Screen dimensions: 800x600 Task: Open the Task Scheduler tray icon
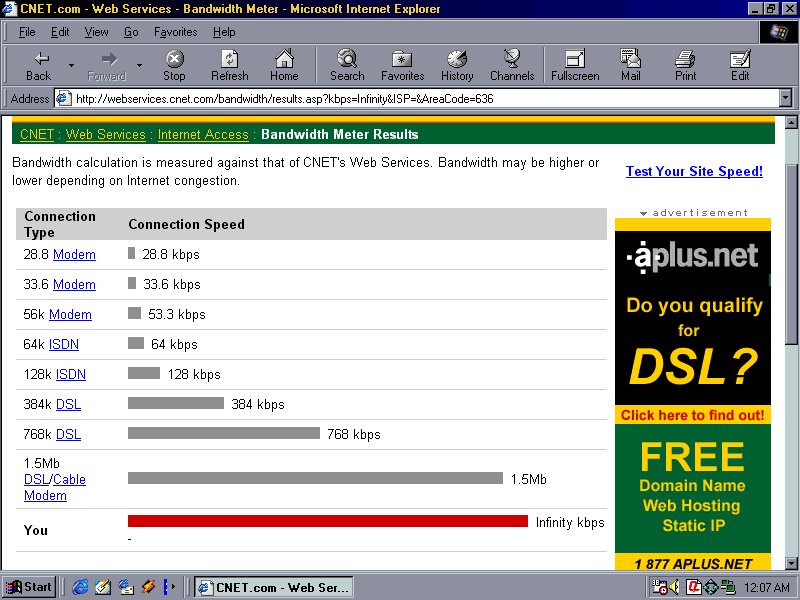(660, 587)
